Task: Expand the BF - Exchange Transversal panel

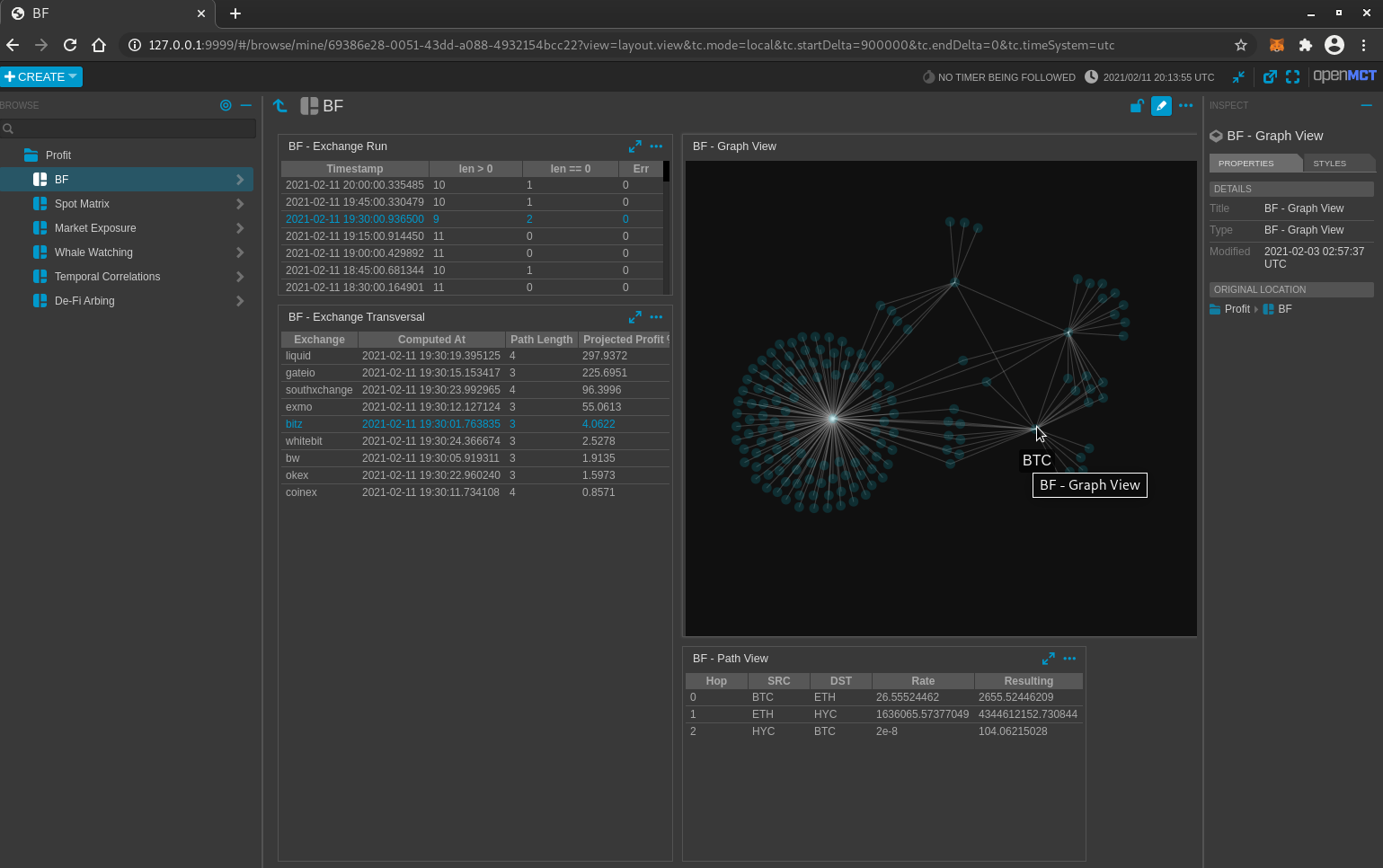Action: pyautogui.click(x=635, y=317)
